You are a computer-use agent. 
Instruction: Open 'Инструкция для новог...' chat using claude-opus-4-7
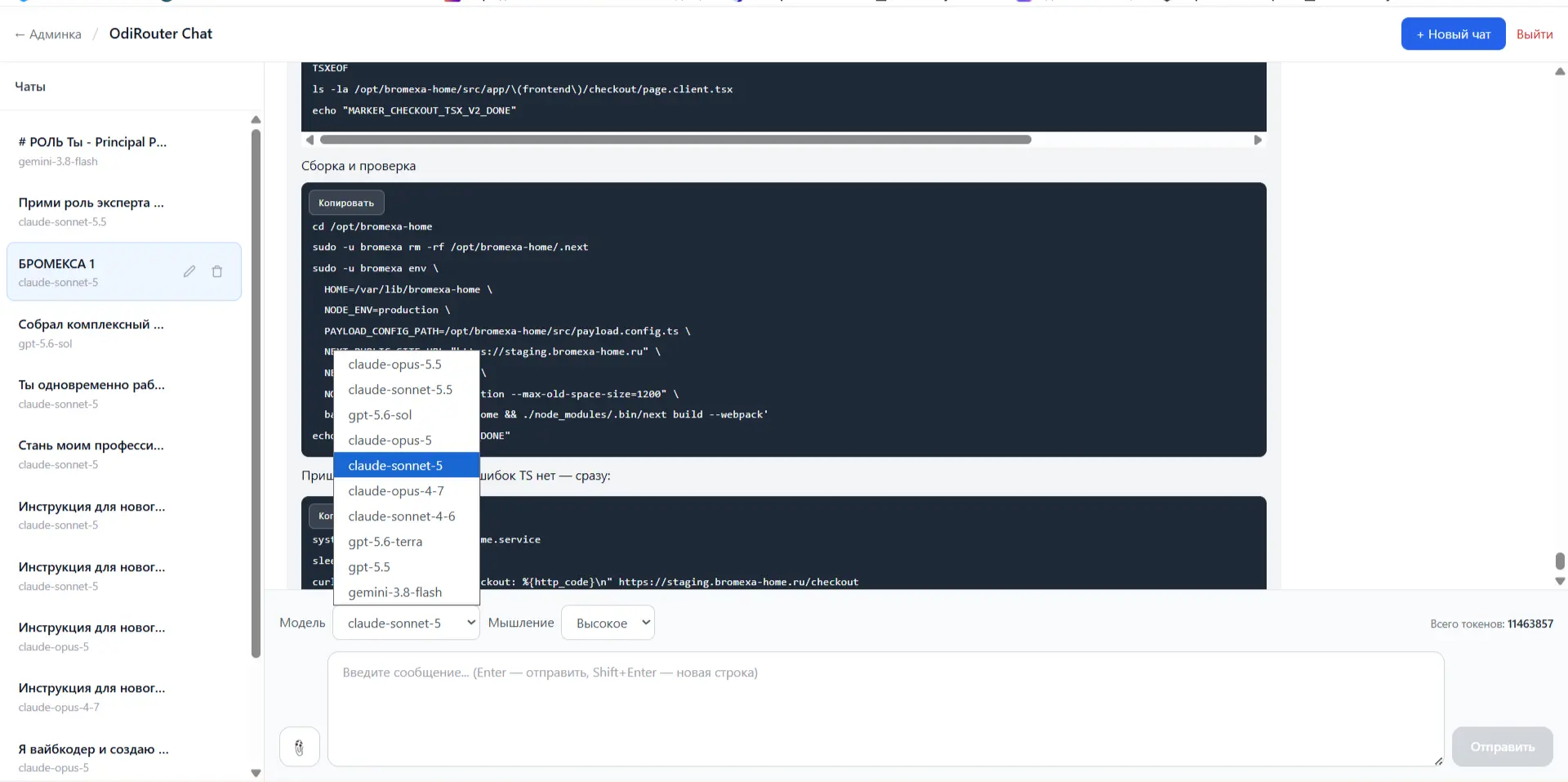(x=125, y=696)
